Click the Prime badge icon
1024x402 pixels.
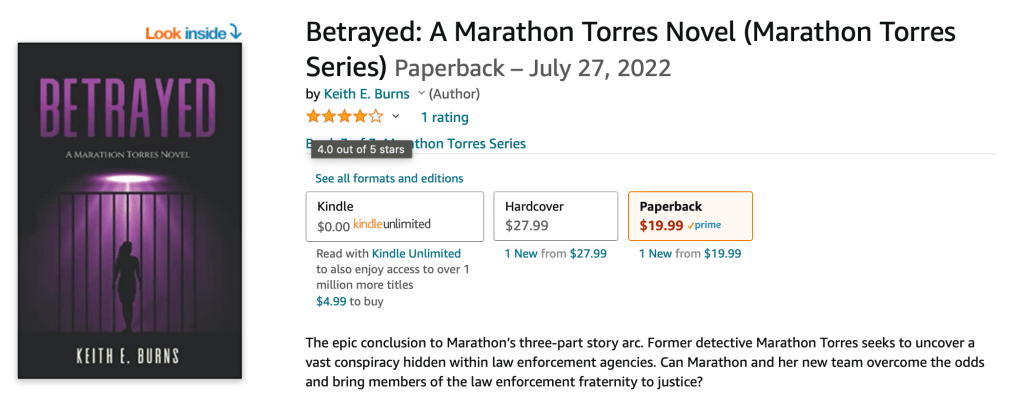pyautogui.click(x=704, y=226)
